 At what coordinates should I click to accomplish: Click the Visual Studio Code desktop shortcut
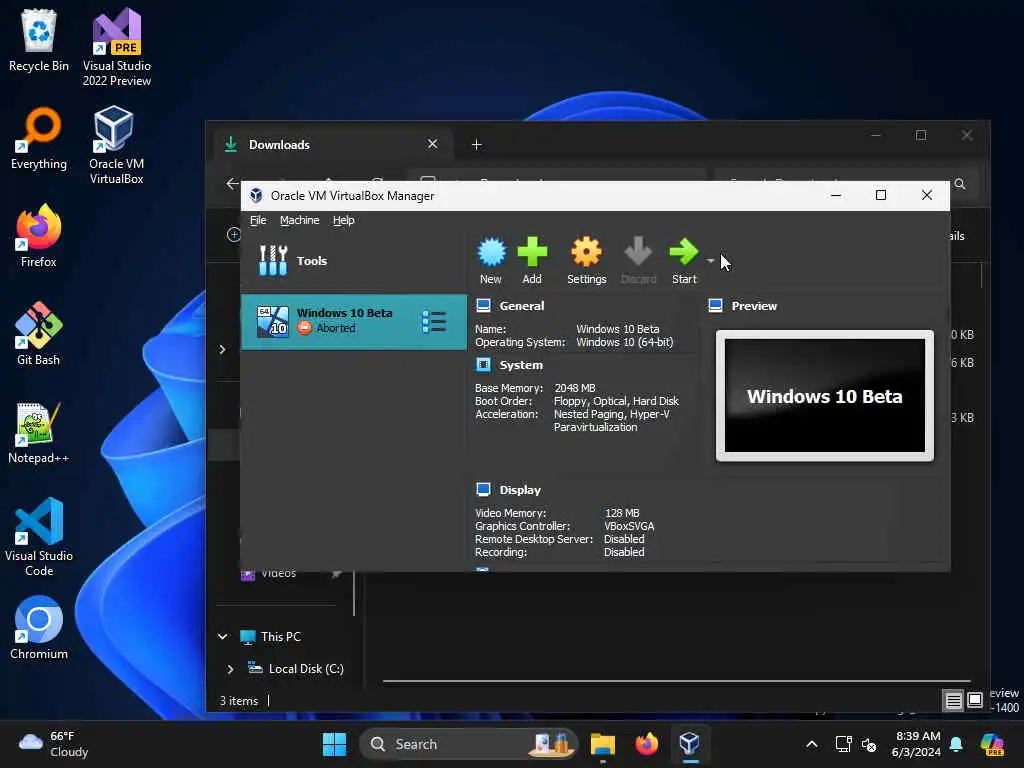[39, 537]
